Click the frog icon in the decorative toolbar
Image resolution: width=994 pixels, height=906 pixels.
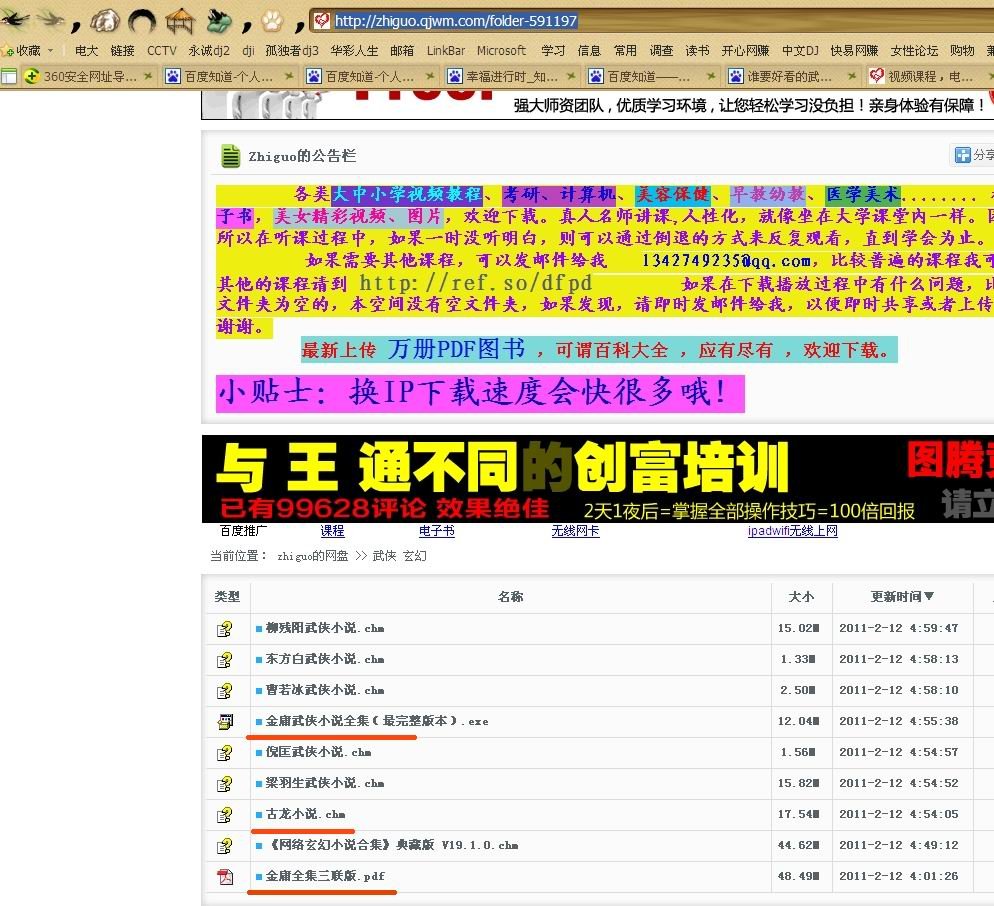pyautogui.click(x=218, y=19)
